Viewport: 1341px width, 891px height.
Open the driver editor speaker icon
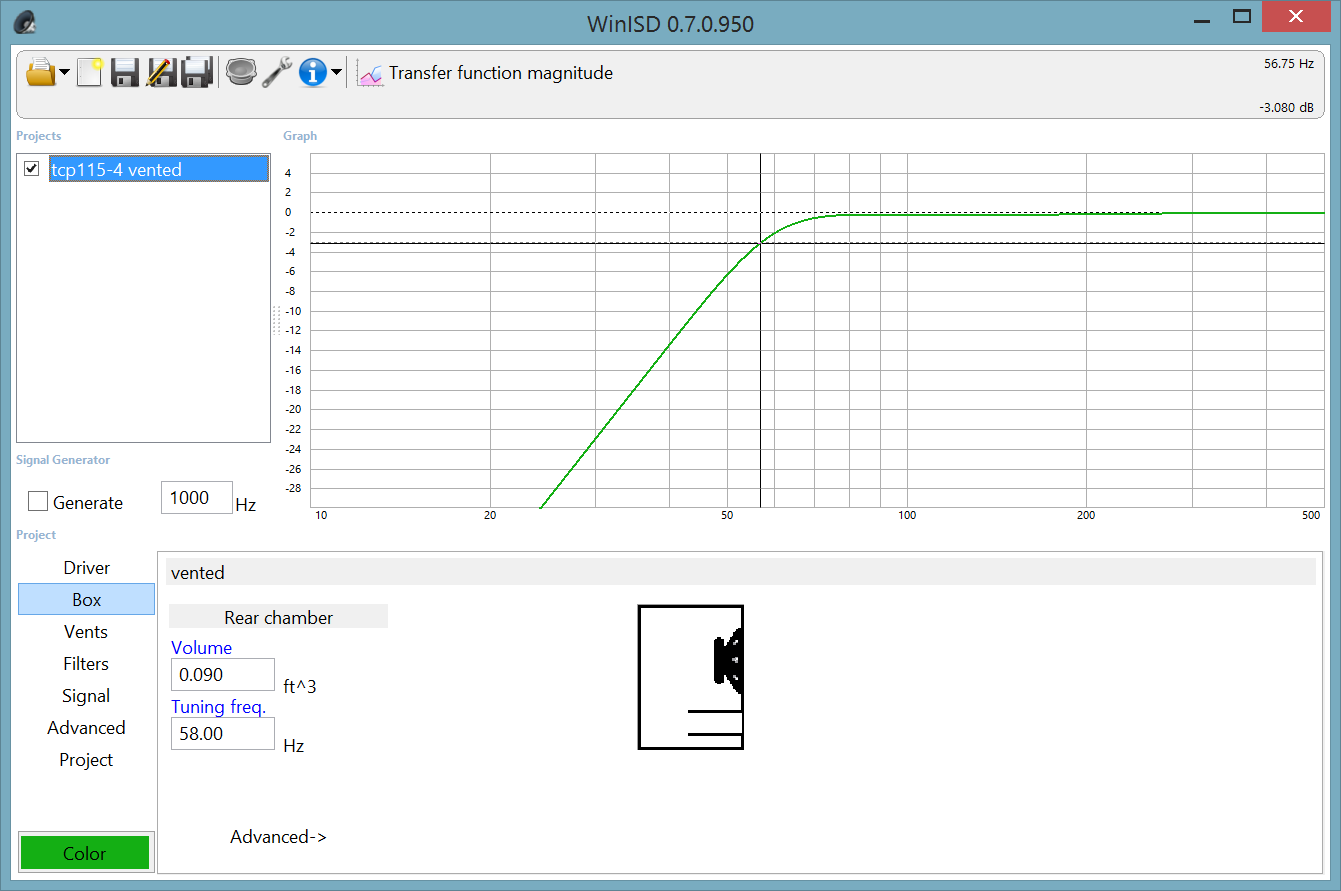point(241,72)
